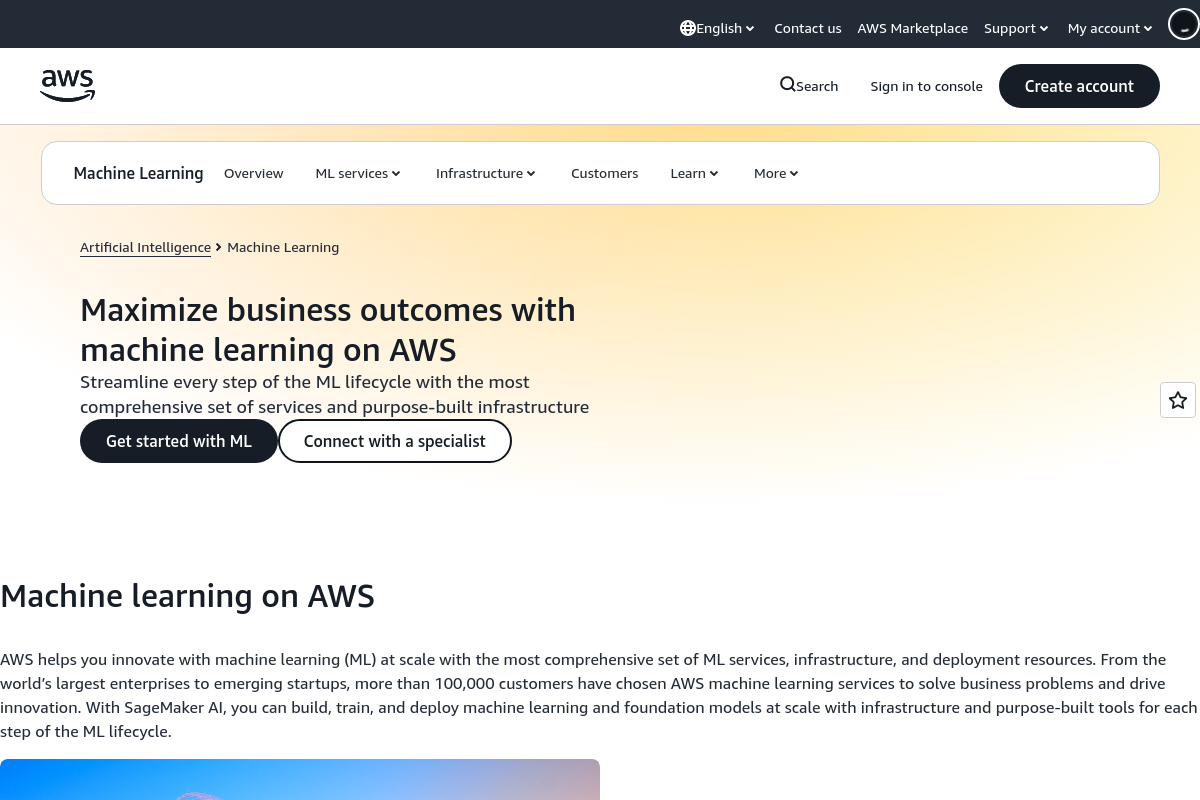Image resolution: width=1200 pixels, height=800 pixels.
Task: Open the profile avatar icon
Action: click(x=1184, y=25)
